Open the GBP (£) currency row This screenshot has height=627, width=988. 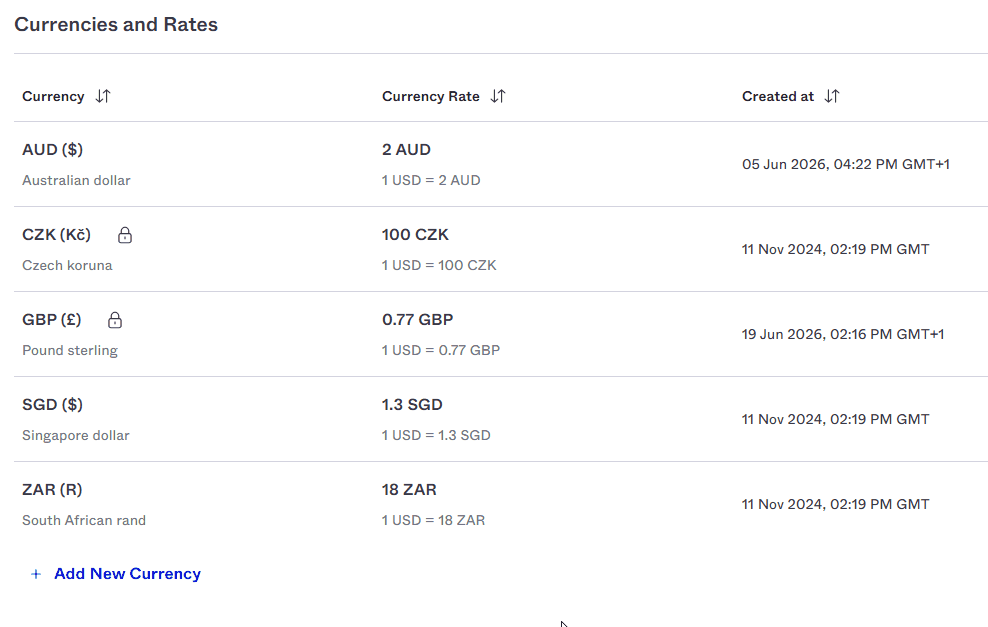(x=501, y=335)
